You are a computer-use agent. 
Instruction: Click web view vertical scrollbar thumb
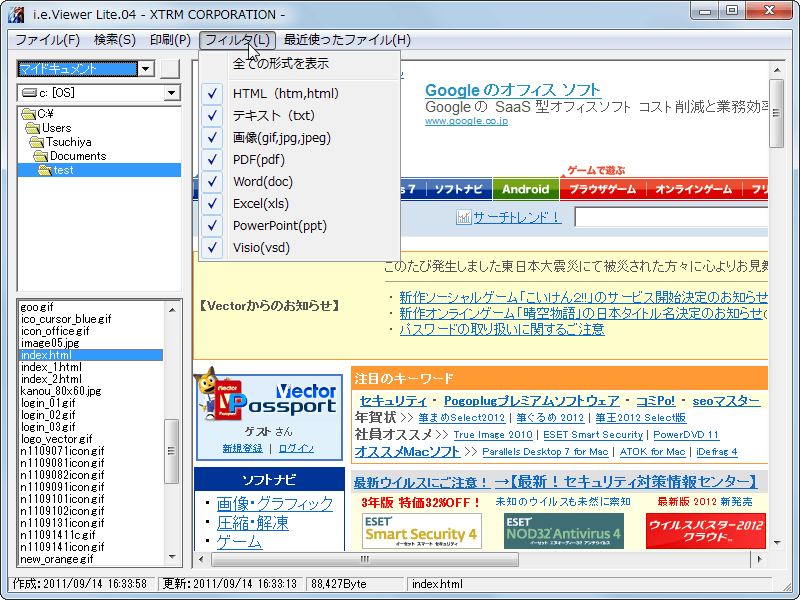tap(776, 113)
